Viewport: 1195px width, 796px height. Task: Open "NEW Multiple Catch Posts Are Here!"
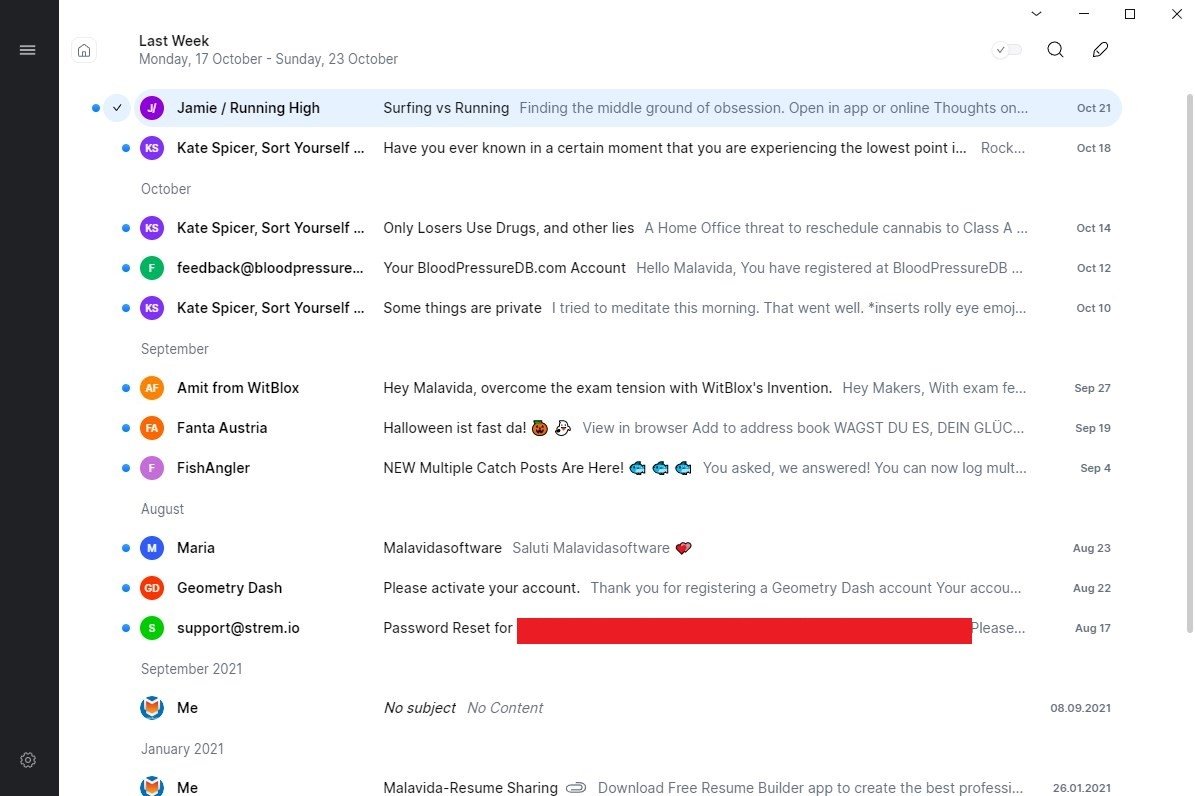pos(504,468)
